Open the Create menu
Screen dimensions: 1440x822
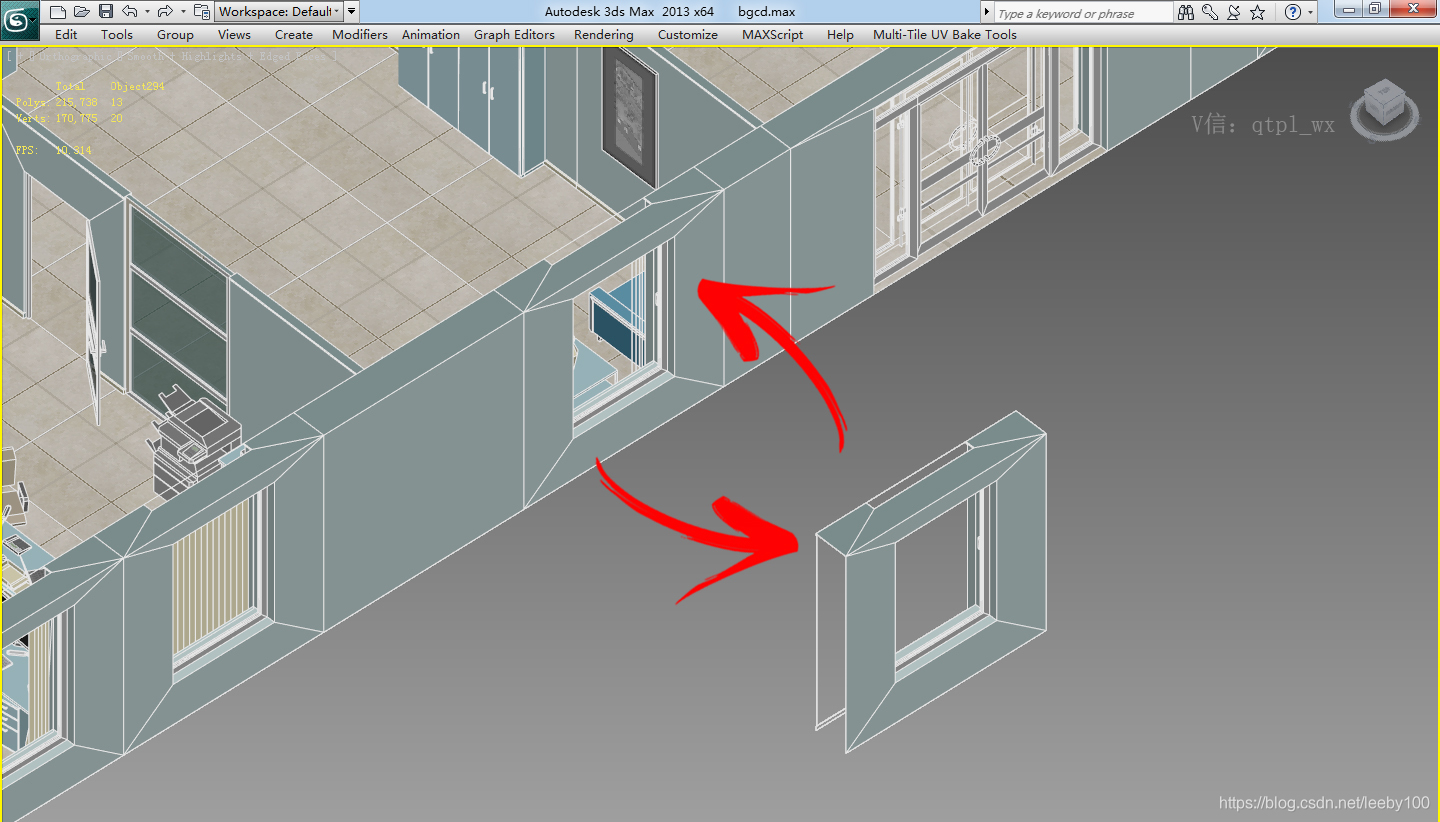[294, 34]
